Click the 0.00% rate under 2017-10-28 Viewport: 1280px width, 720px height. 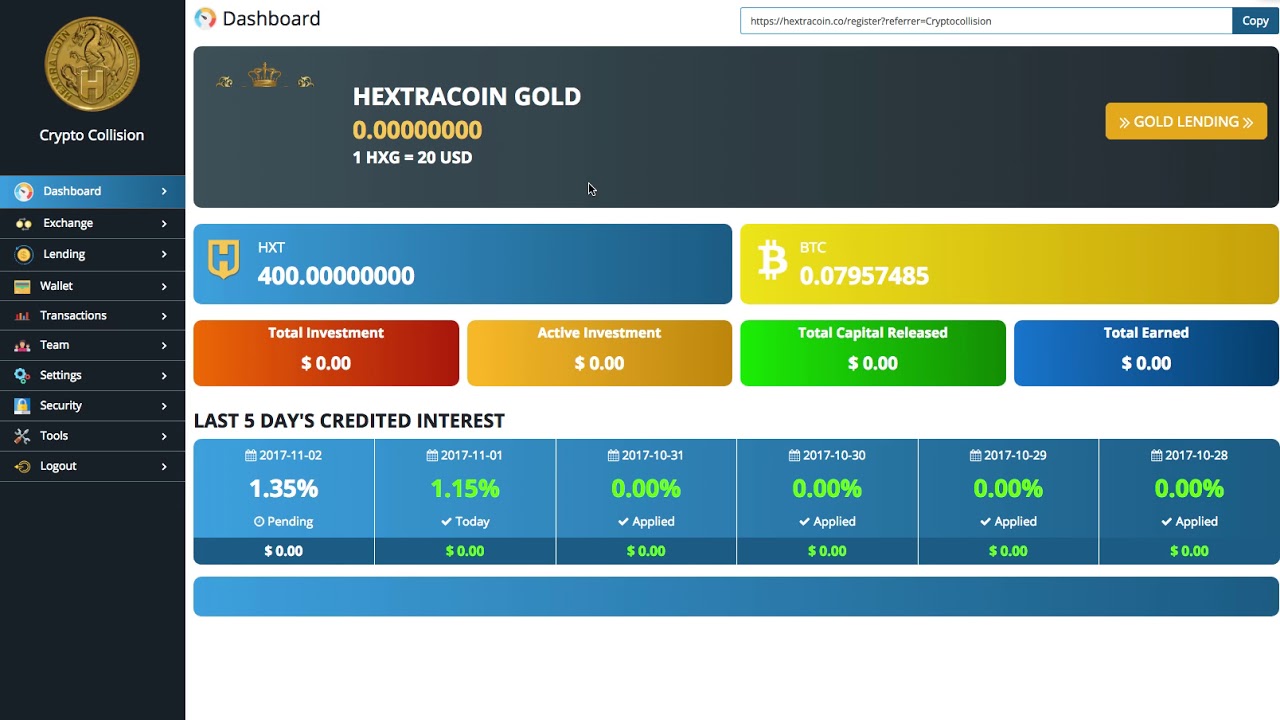click(x=1189, y=489)
